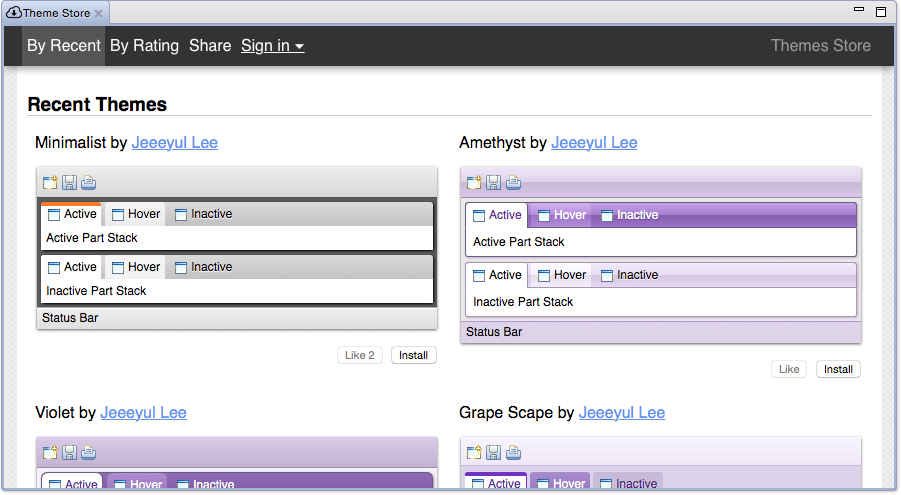Click the Hover tab in Amethyst active stack

click(560, 215)
